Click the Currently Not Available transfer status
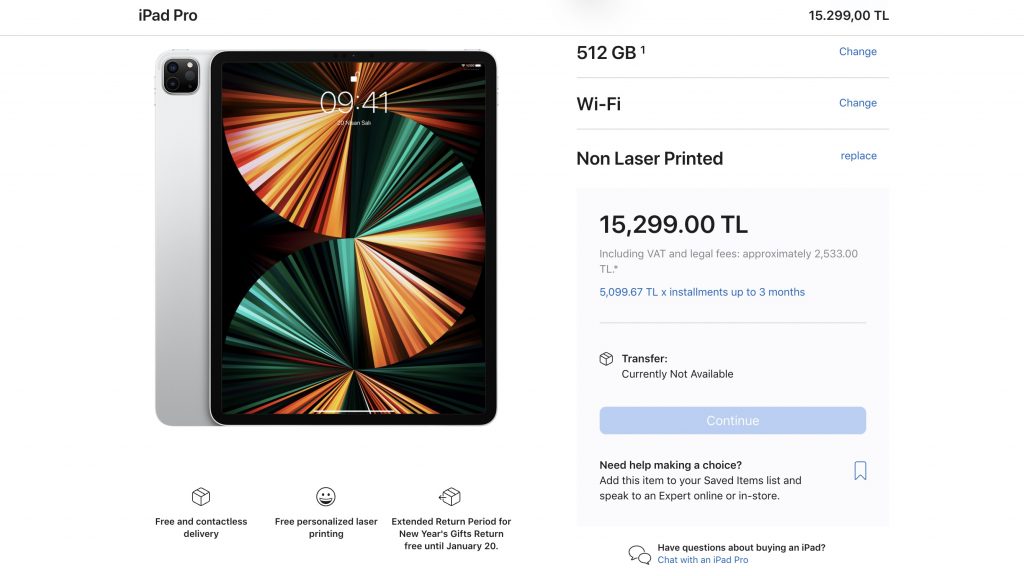The image size is (1024, 576). pos(677,374)
